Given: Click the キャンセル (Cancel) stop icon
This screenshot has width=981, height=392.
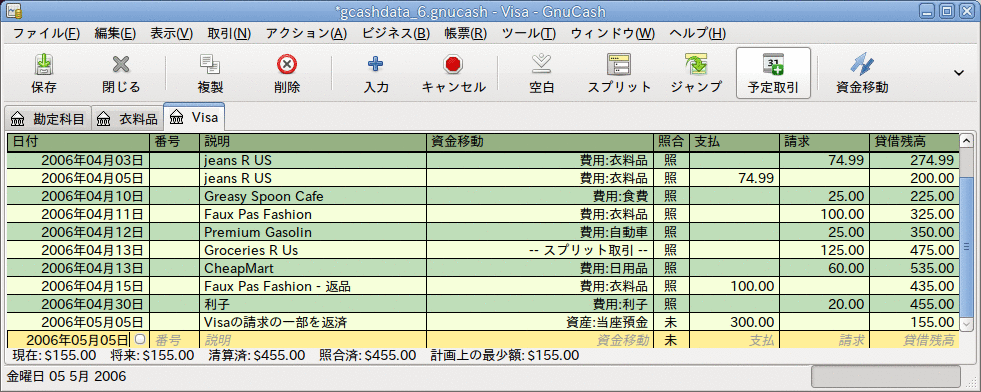Looking at the screenshot, I should tap(453, 64).
